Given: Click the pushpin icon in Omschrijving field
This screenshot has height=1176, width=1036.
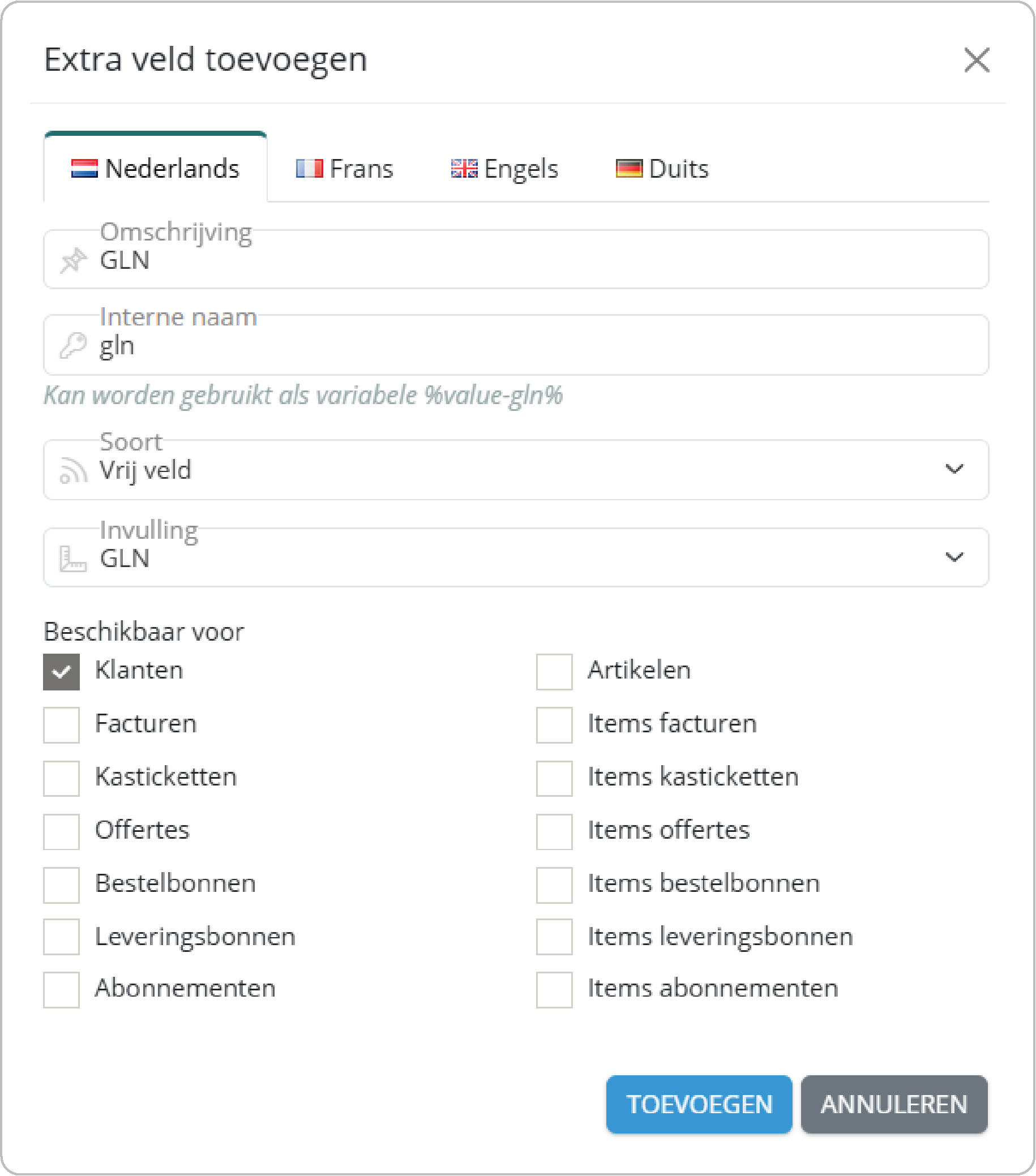Looking at the screenshot, I should (x=73, y=260).
